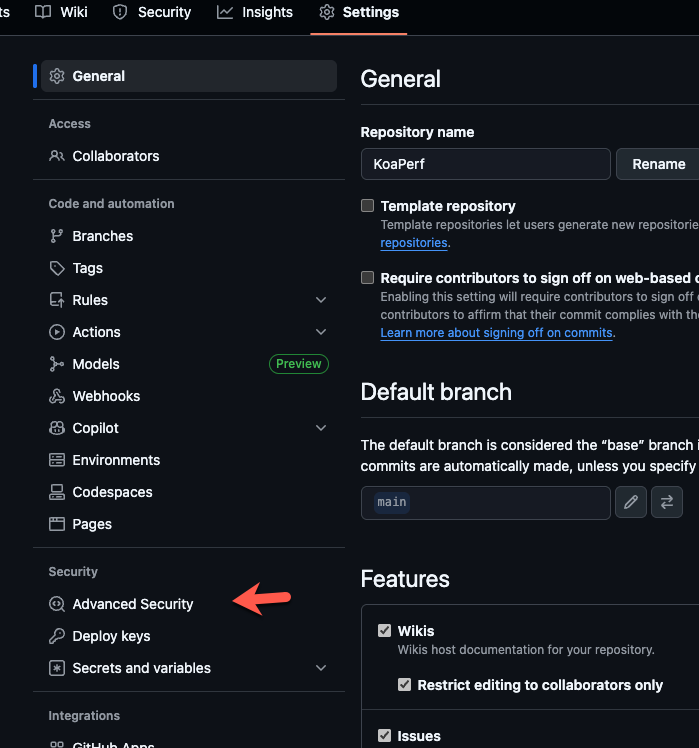Go to Branches settings
This screenshot has width=699, height=748.
pyautogui.click(x=189, y=236)
